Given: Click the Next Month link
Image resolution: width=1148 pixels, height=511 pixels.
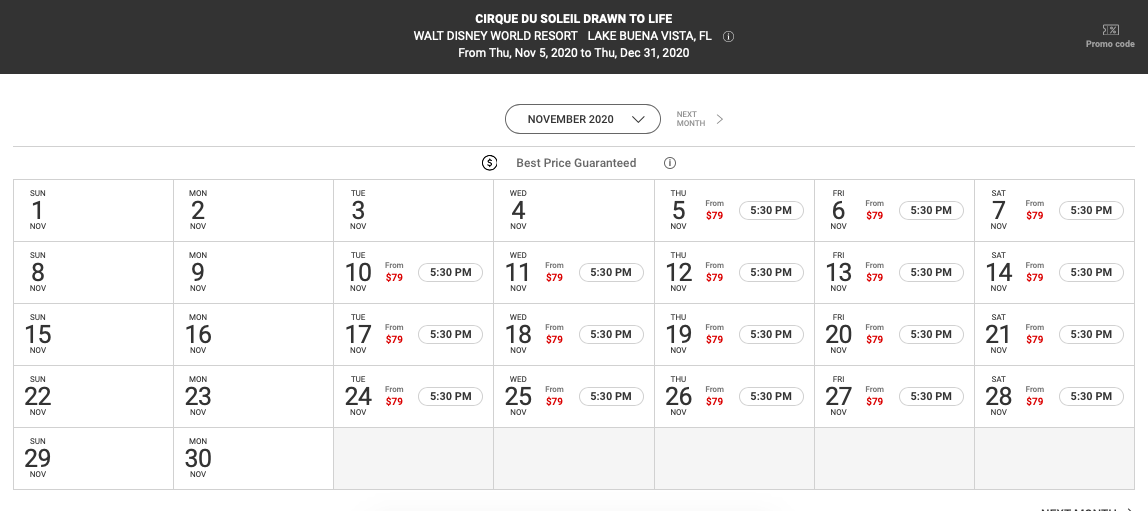Looking at the screenshot, I should click(x=690, y=119).
